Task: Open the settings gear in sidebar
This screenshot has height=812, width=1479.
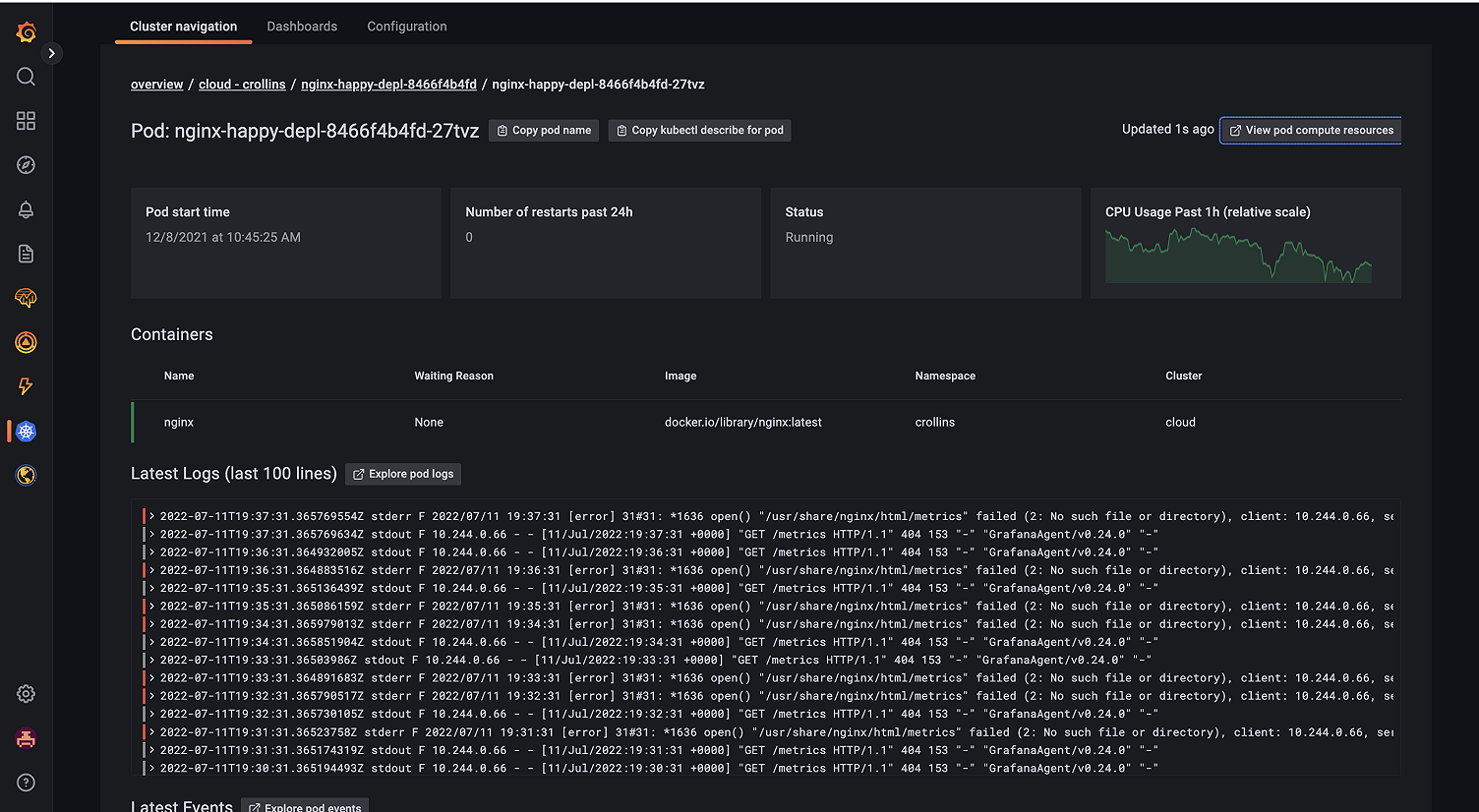Action: click(27, 694)
